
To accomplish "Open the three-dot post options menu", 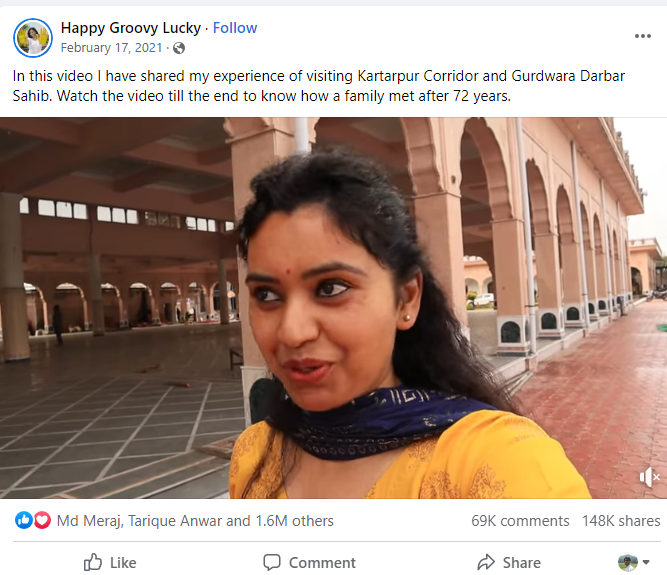I will pos(643,36).
